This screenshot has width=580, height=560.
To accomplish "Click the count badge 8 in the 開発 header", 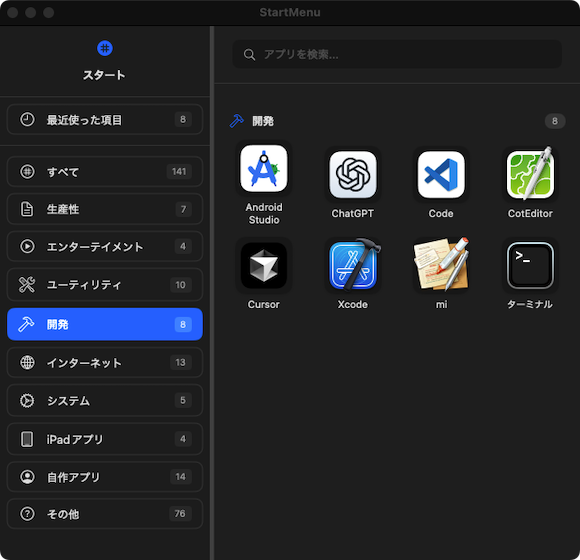I will point(555,121).
